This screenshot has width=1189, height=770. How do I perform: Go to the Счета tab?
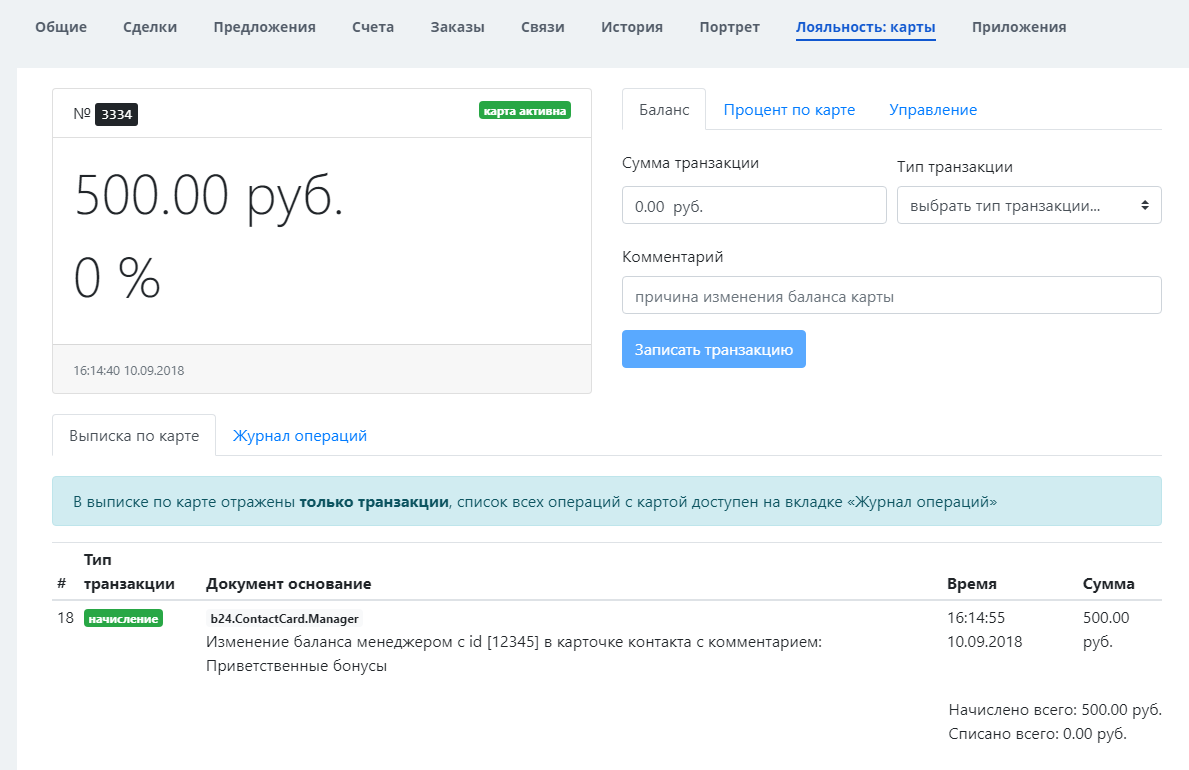tap(373, 27)
